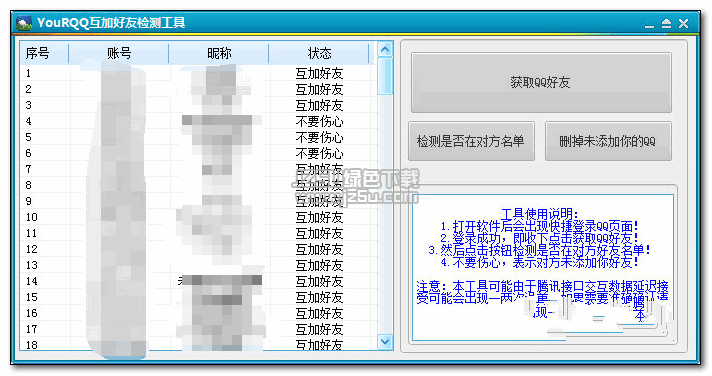Sort by the 序号 column header

click(44, 54)
